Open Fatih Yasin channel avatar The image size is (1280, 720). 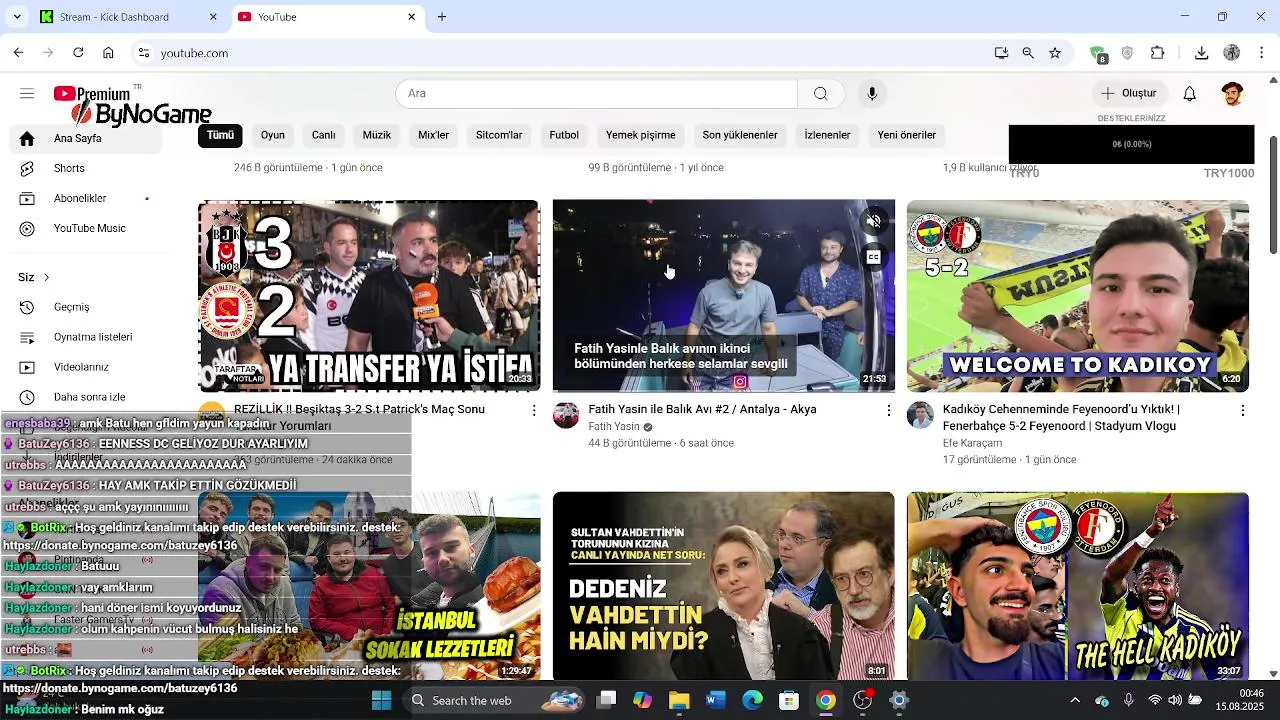pos(566,415)
